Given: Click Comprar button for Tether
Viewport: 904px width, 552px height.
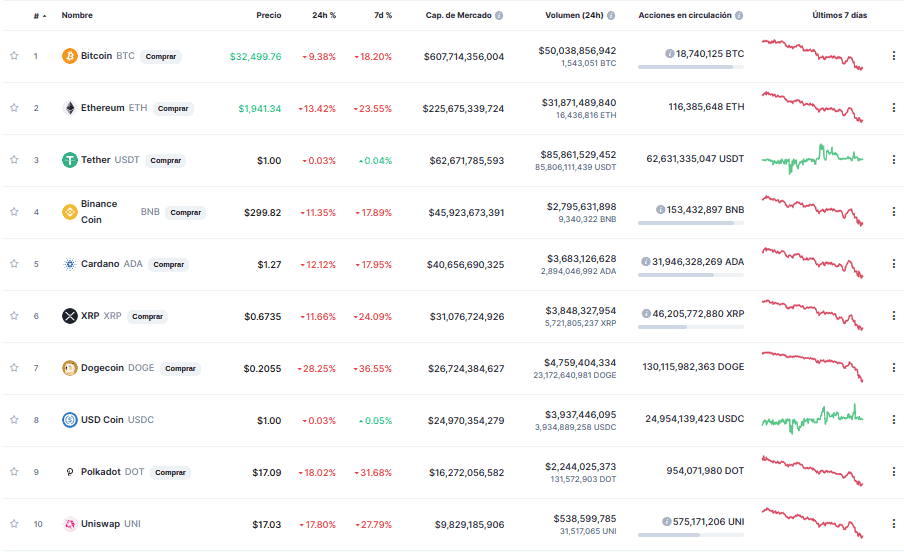Looking at the screenshot, I should pyautogui.click(x=165, y=160).
